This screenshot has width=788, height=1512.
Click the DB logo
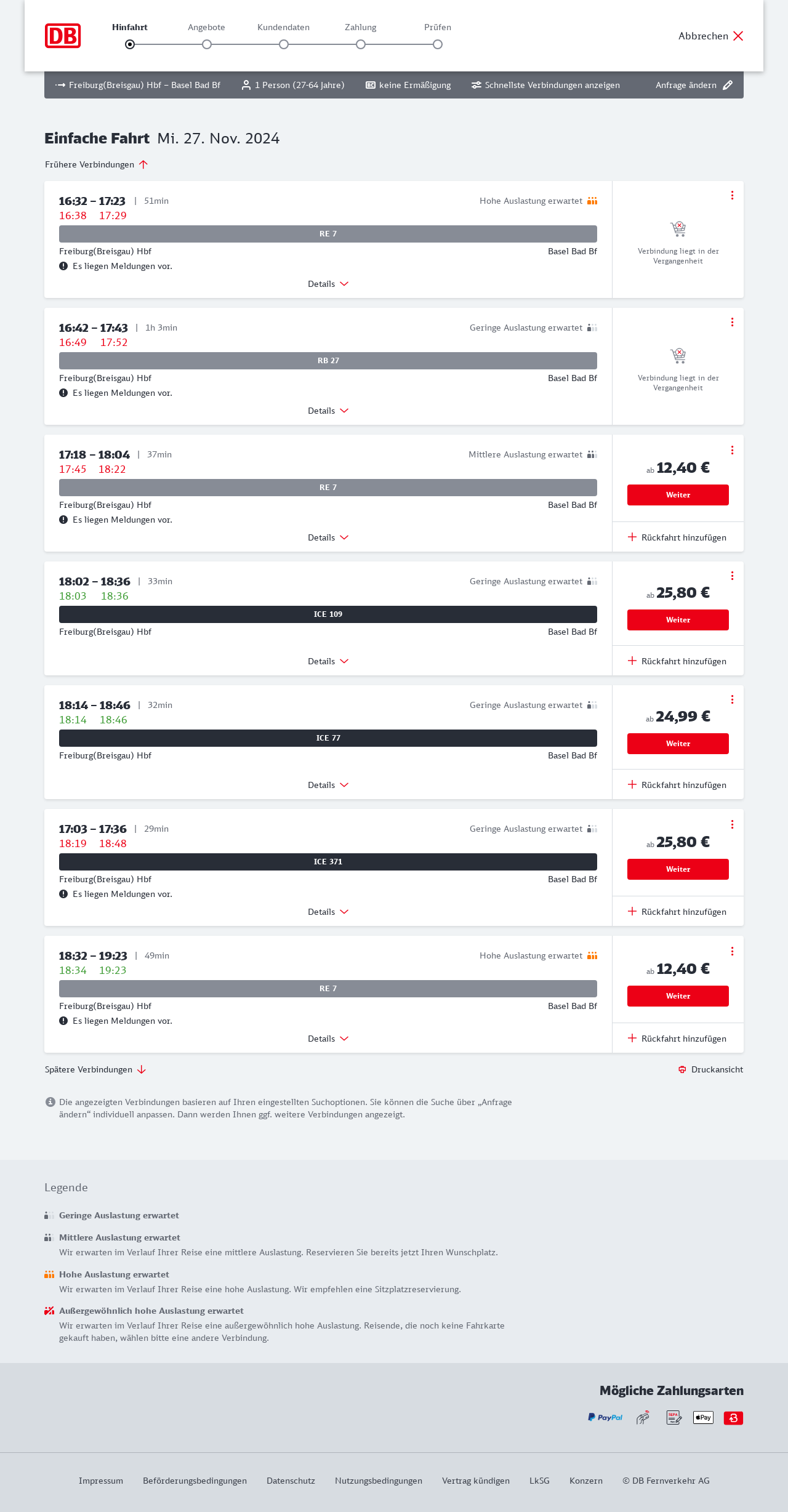click(63, 36)
